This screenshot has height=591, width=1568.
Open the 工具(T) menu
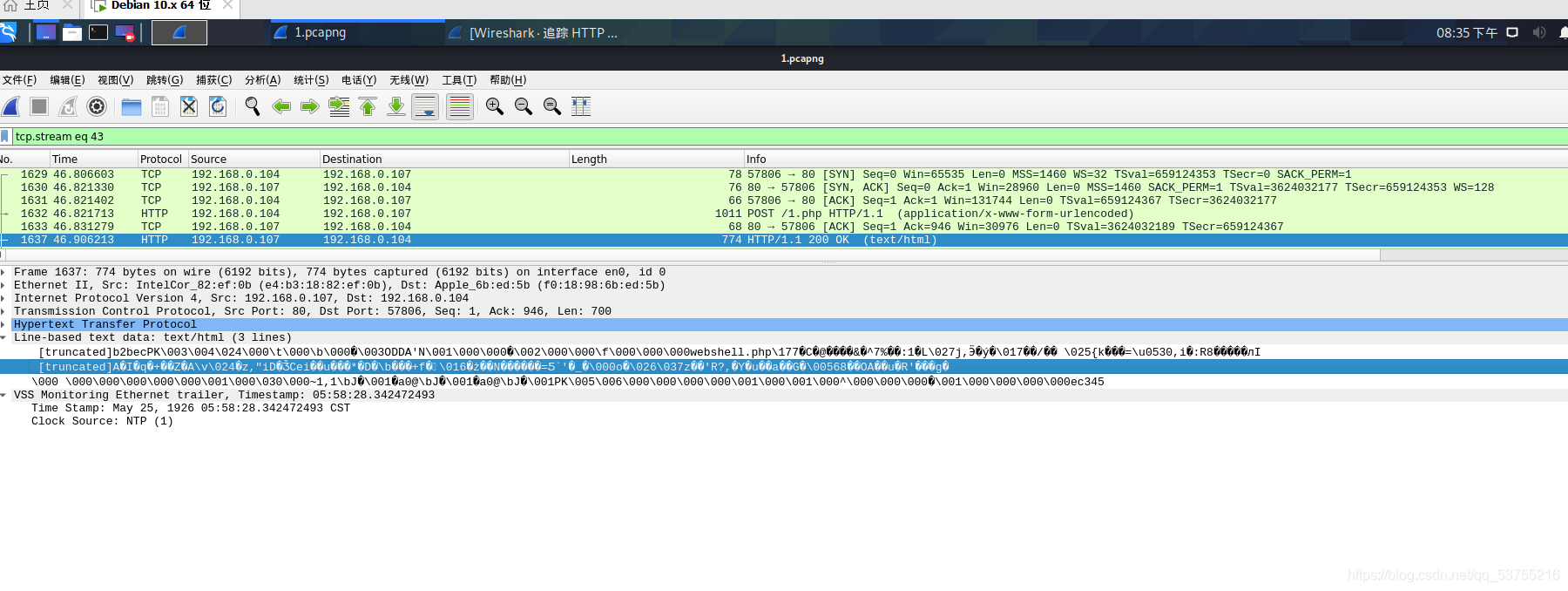pyautogui.click(x=459, y=80)
